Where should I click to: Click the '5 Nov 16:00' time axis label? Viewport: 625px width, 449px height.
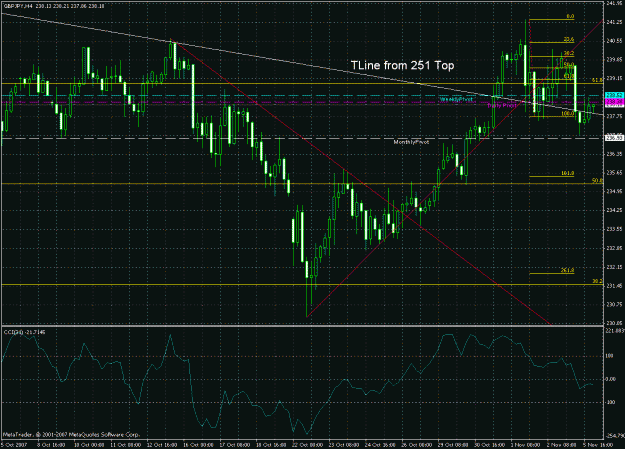pos(599,445)
